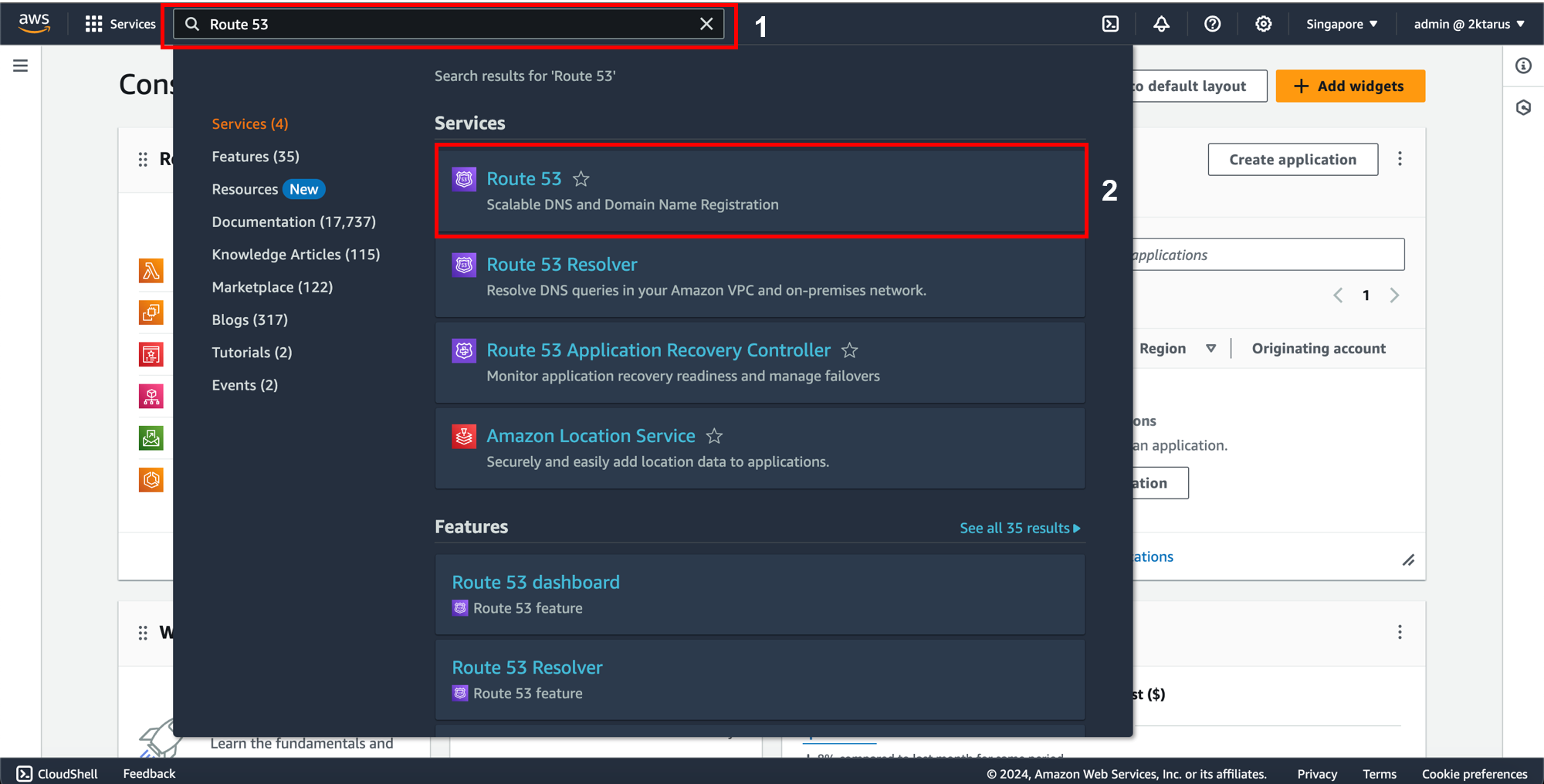Click Originating account column header

1319,349
